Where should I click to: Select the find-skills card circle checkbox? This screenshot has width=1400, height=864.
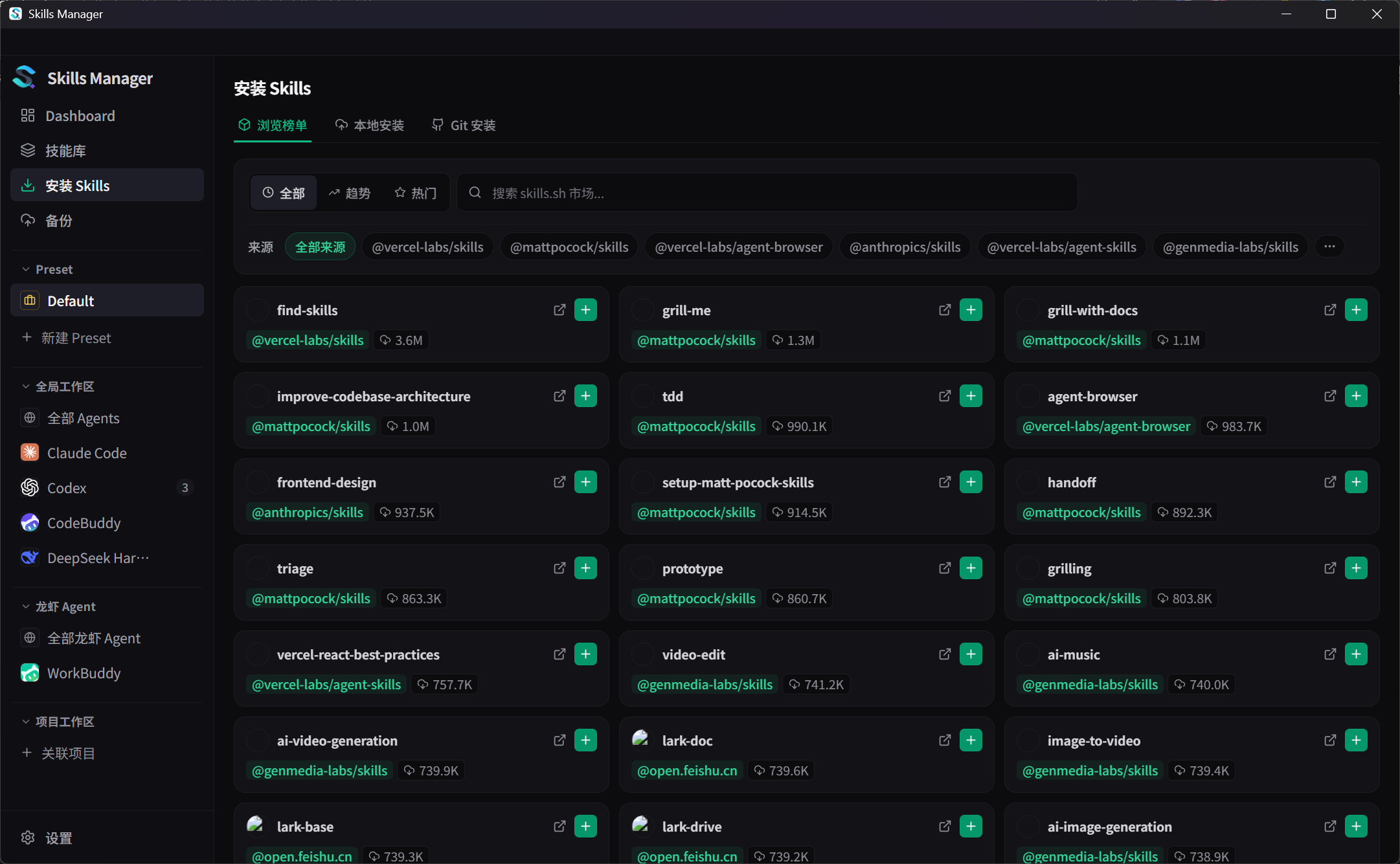[257, 310]
